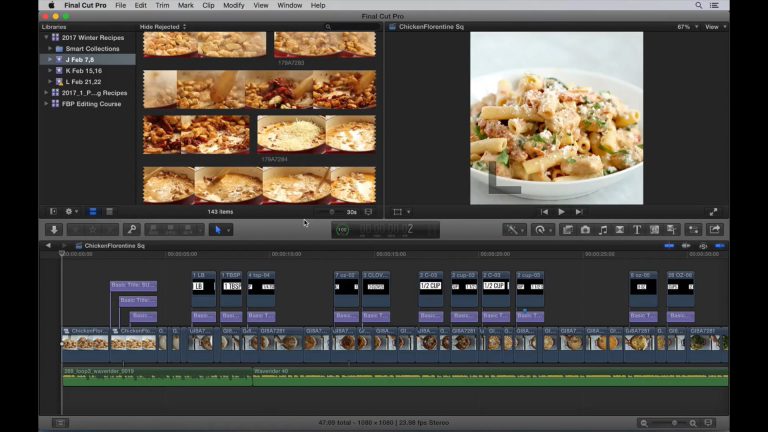Open the Spotlight search magnifier
768x432 pixels.
click(699, 5)
